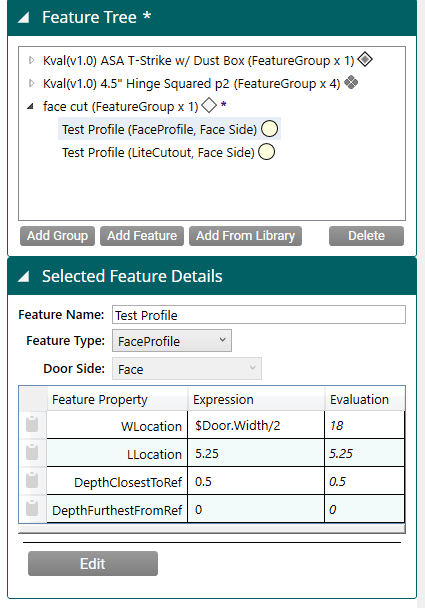The height and width of the screenshot is (608, 425).
Task: Click the four-diamond icon beside Hinge Squared p2
Action: (351, 82)
